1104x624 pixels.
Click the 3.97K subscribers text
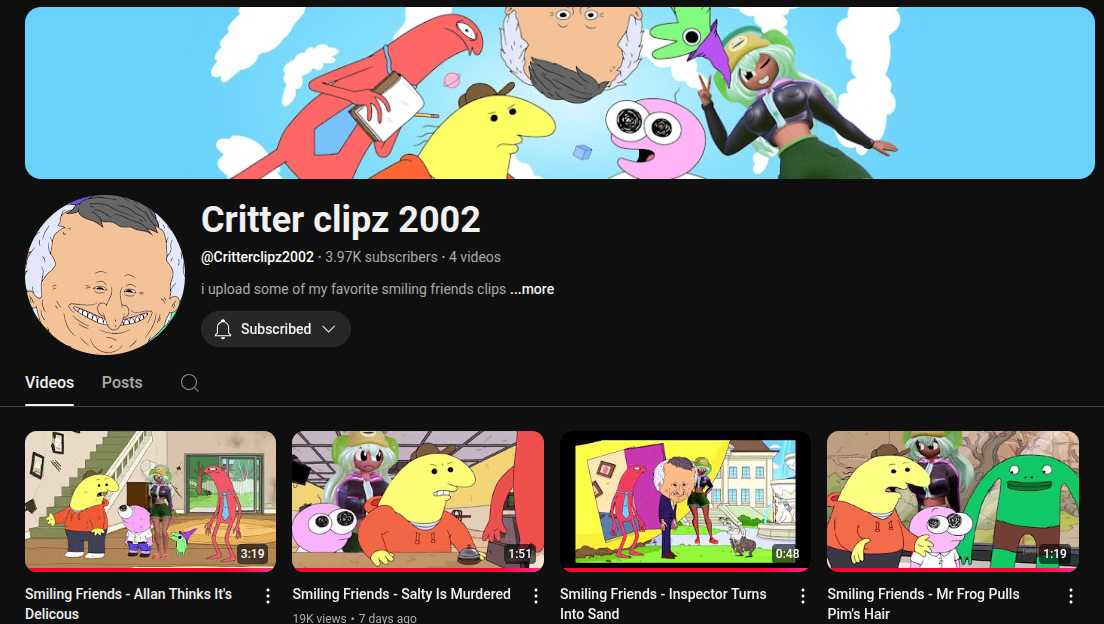pos(381,257)
